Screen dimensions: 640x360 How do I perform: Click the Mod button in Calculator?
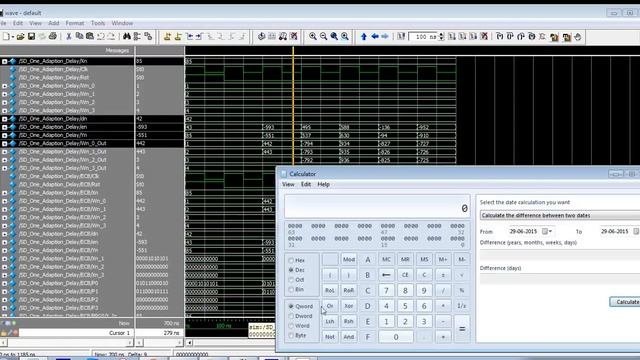pyautogui.click(x=349, y=260)
